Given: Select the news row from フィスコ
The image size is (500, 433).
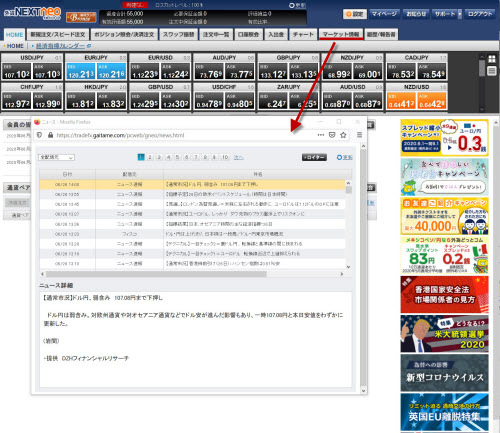Looking at the screenshot, I should (192, 234).
